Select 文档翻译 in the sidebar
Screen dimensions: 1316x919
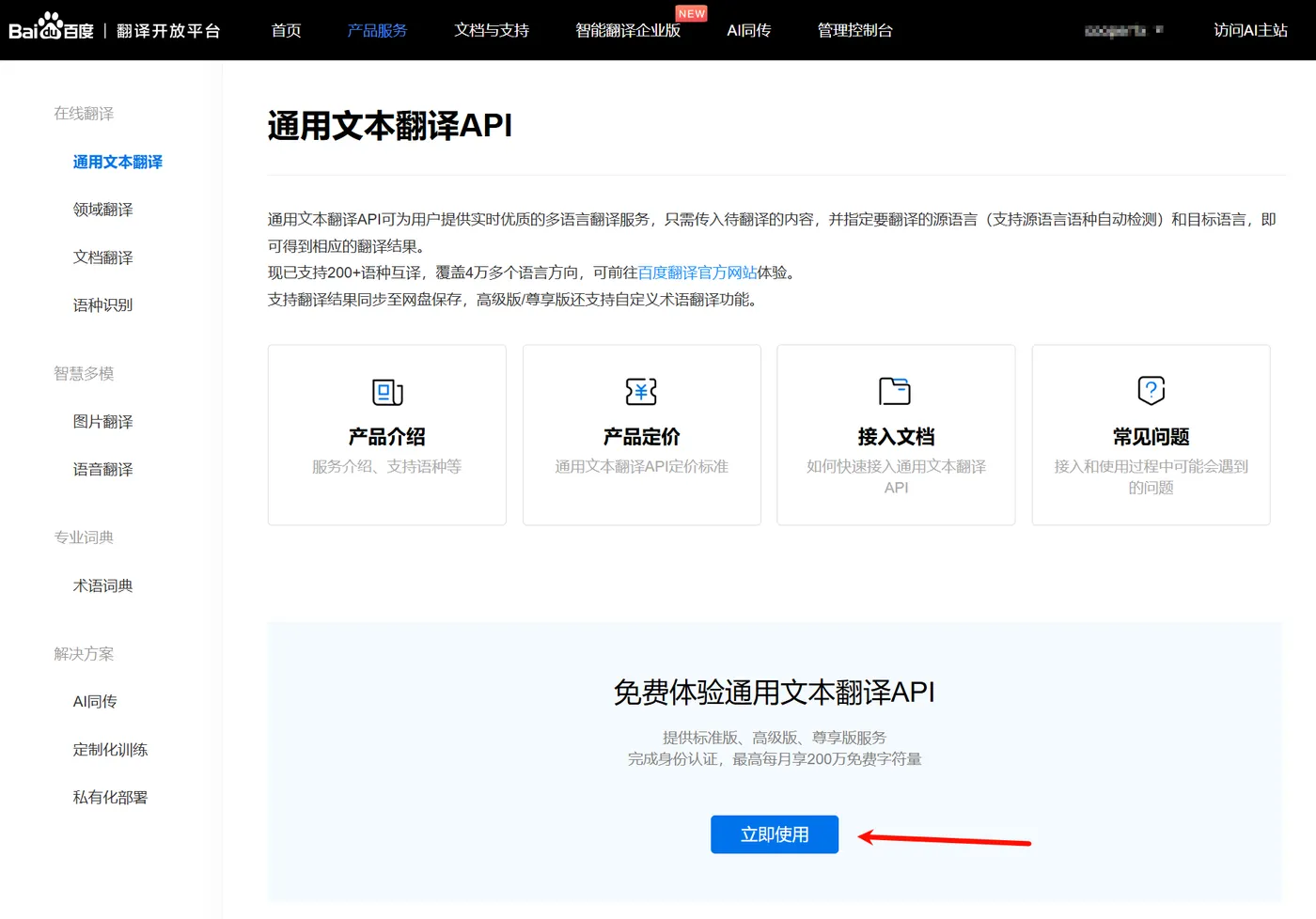click(102, 257)
